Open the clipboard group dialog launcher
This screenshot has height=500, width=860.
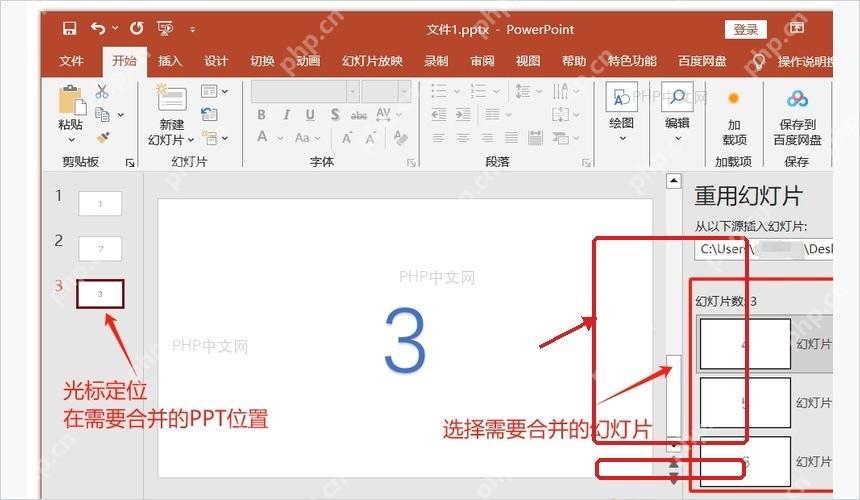click(x=130, y=163)
